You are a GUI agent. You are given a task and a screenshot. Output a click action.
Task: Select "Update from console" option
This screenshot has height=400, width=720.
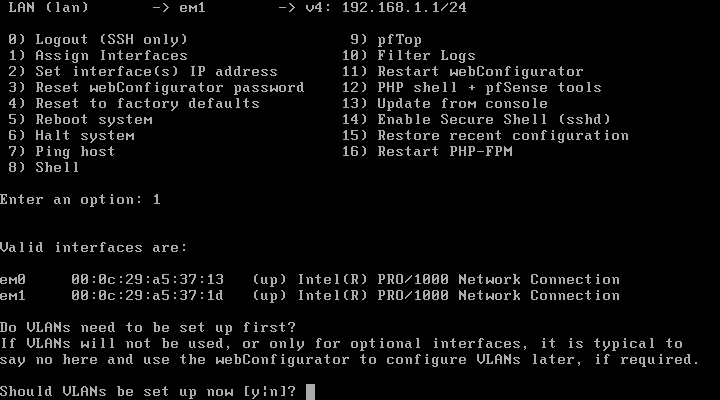[x=462, y=103]
